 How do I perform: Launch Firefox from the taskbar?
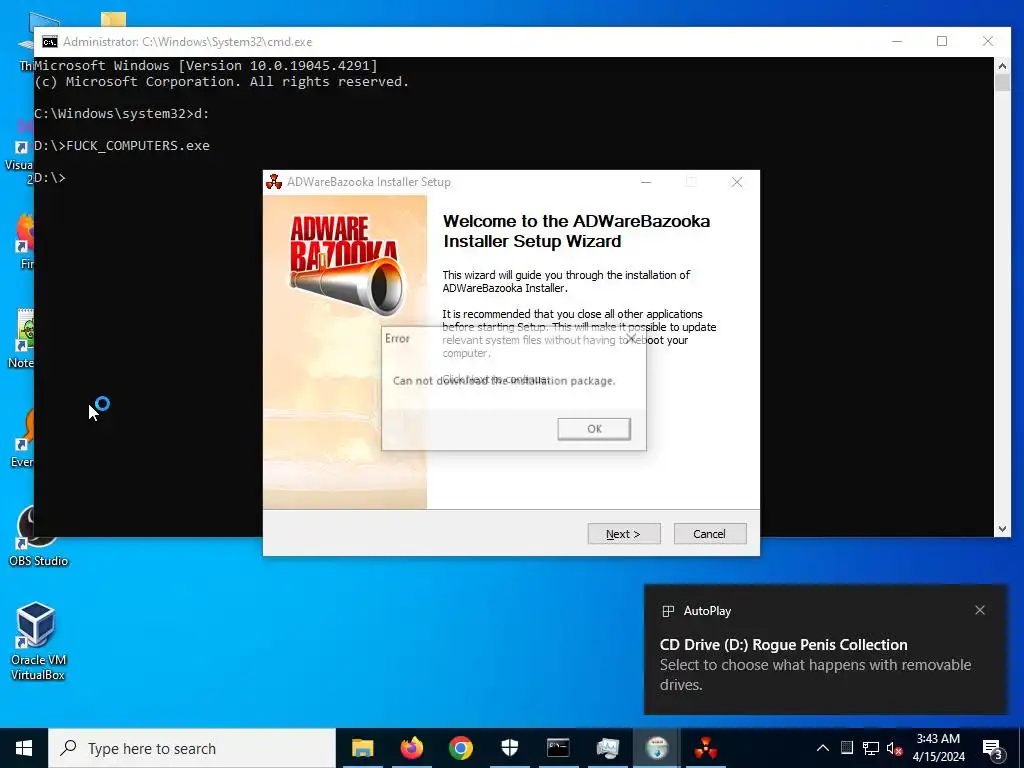pyautogui.click(x=411, y=748)
